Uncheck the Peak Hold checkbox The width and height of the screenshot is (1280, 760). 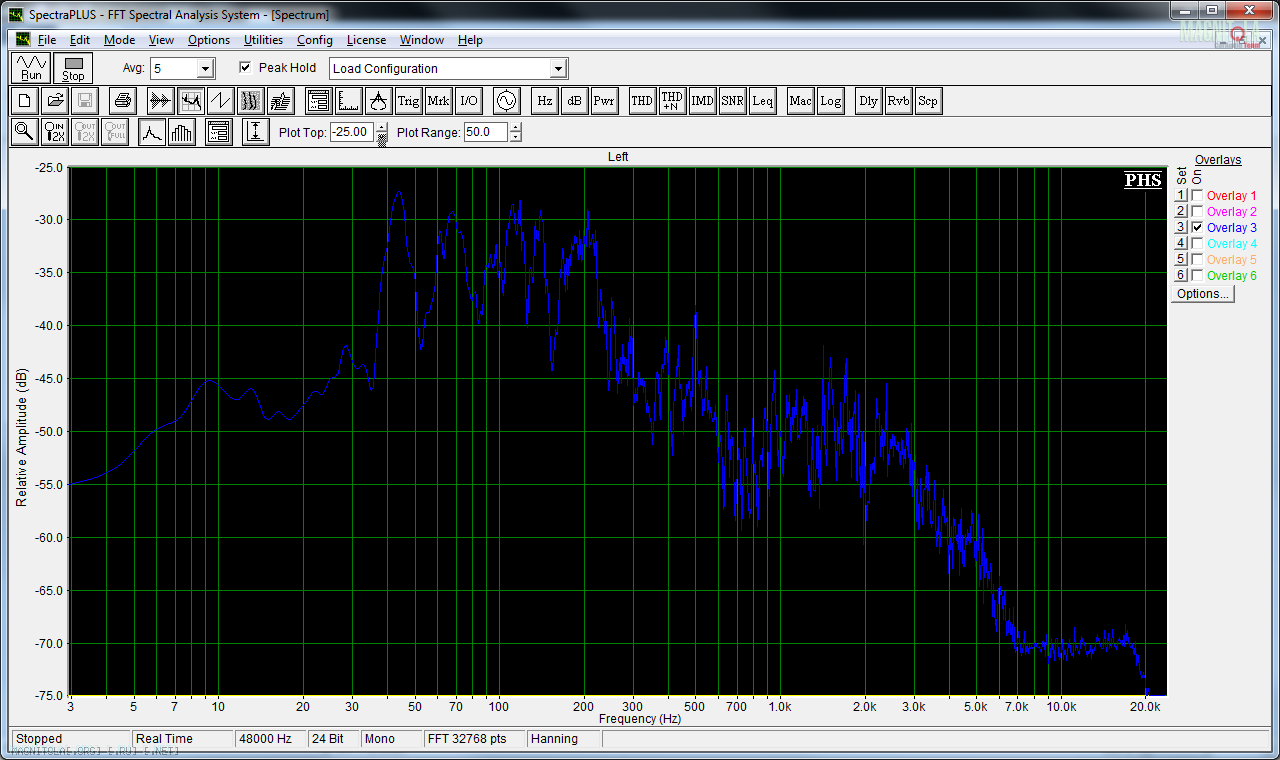tap(246, 68)
